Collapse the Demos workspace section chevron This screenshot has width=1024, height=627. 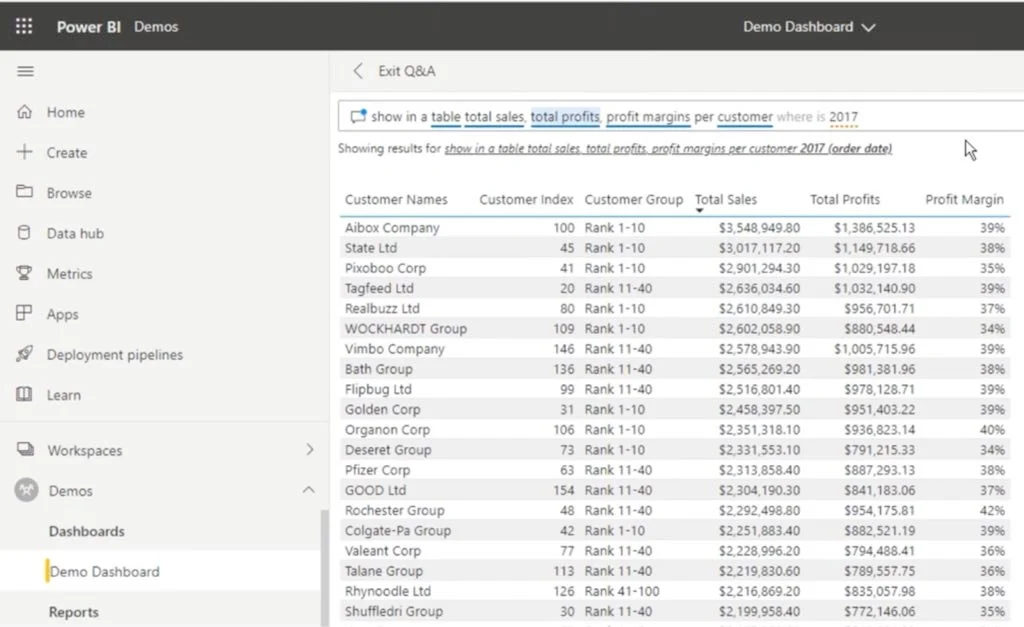pyautogui.click(x=309, y=490)
